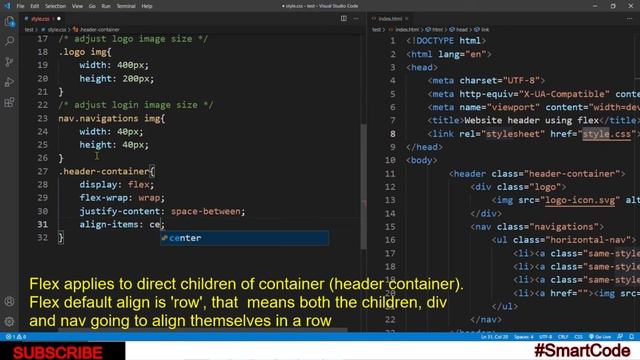Click the 'nav class="navigations"' line in index.html

tap(537, 227)
